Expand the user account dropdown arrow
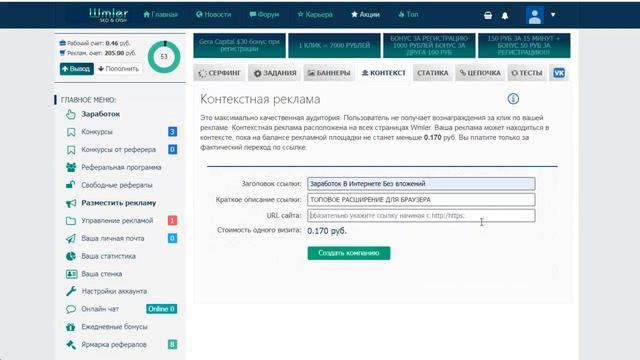 [x=553, y=15]
